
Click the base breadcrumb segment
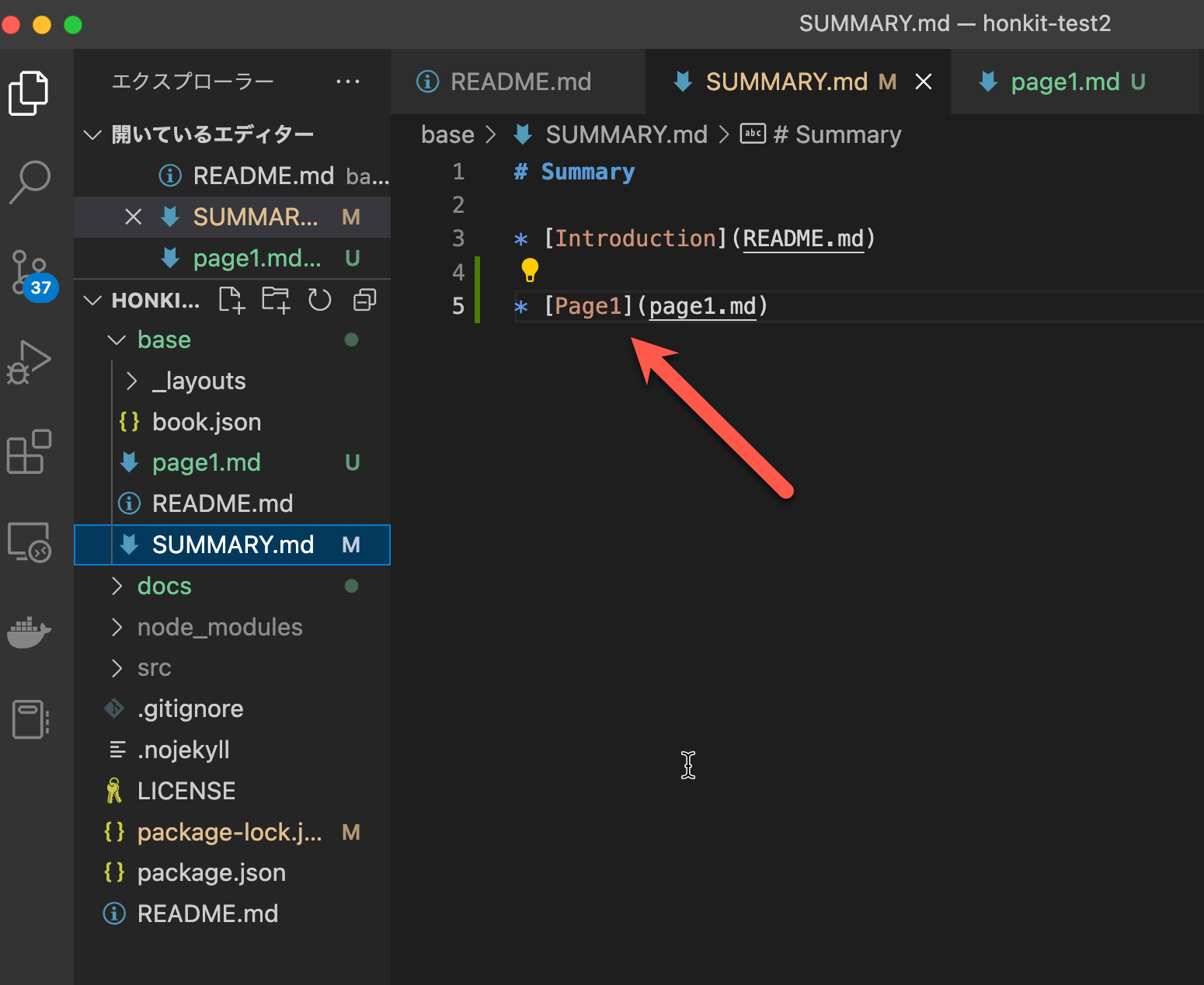click(447, 134)
